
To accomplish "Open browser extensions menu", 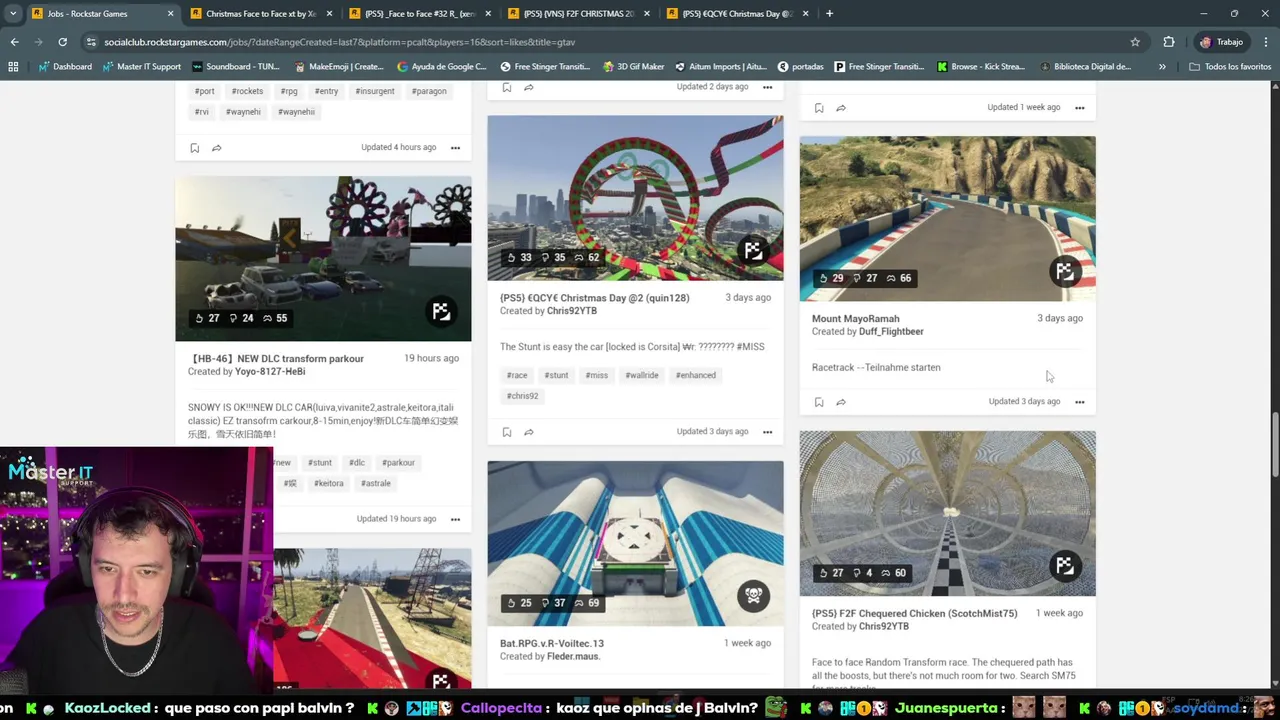I will pos(1169,42).
